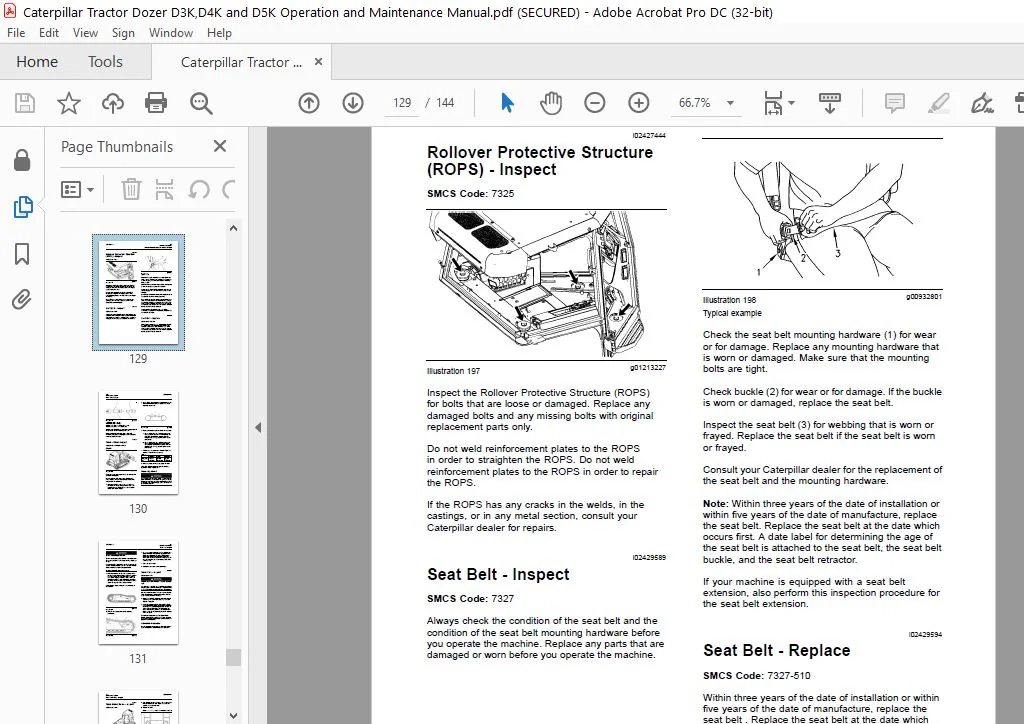This screenshot has width=1024, height=724.
Task: Open the sign document pen icon
Action: coord(982,103)
